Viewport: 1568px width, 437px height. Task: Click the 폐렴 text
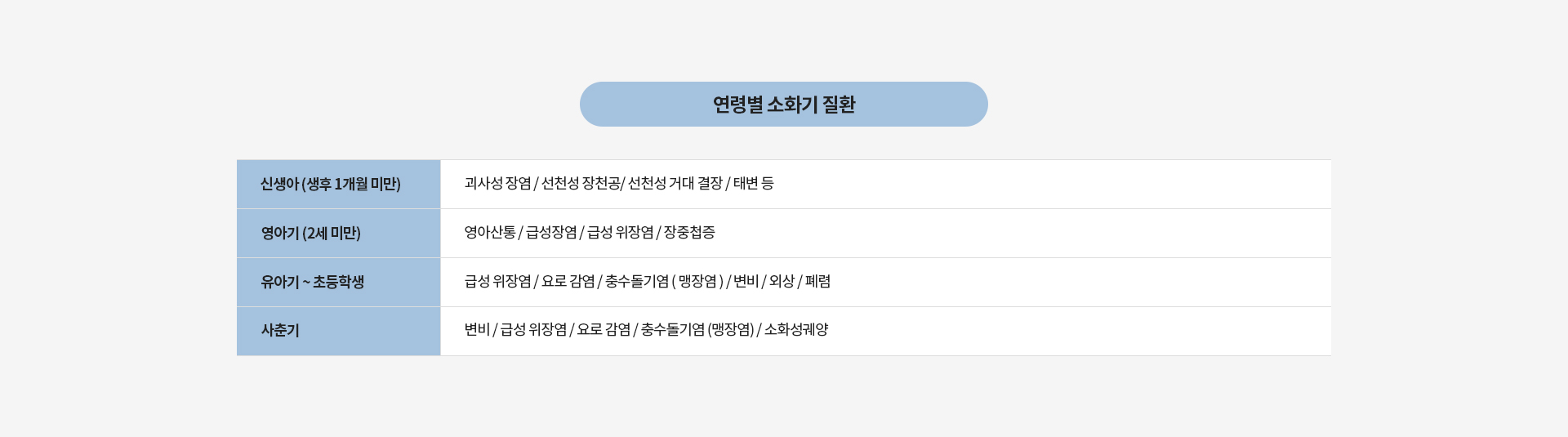pos(817,282)
